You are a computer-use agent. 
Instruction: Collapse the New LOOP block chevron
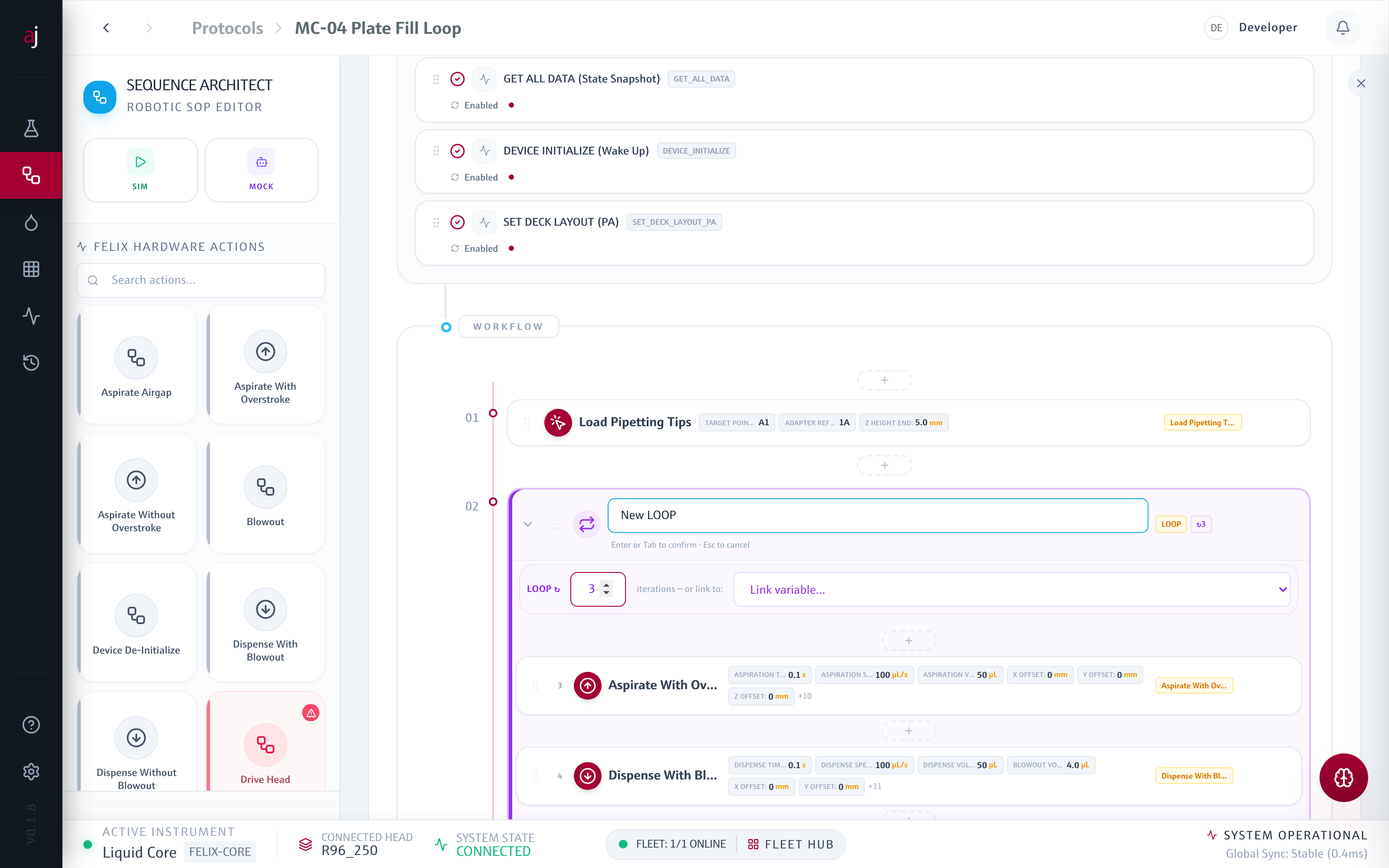527,523
